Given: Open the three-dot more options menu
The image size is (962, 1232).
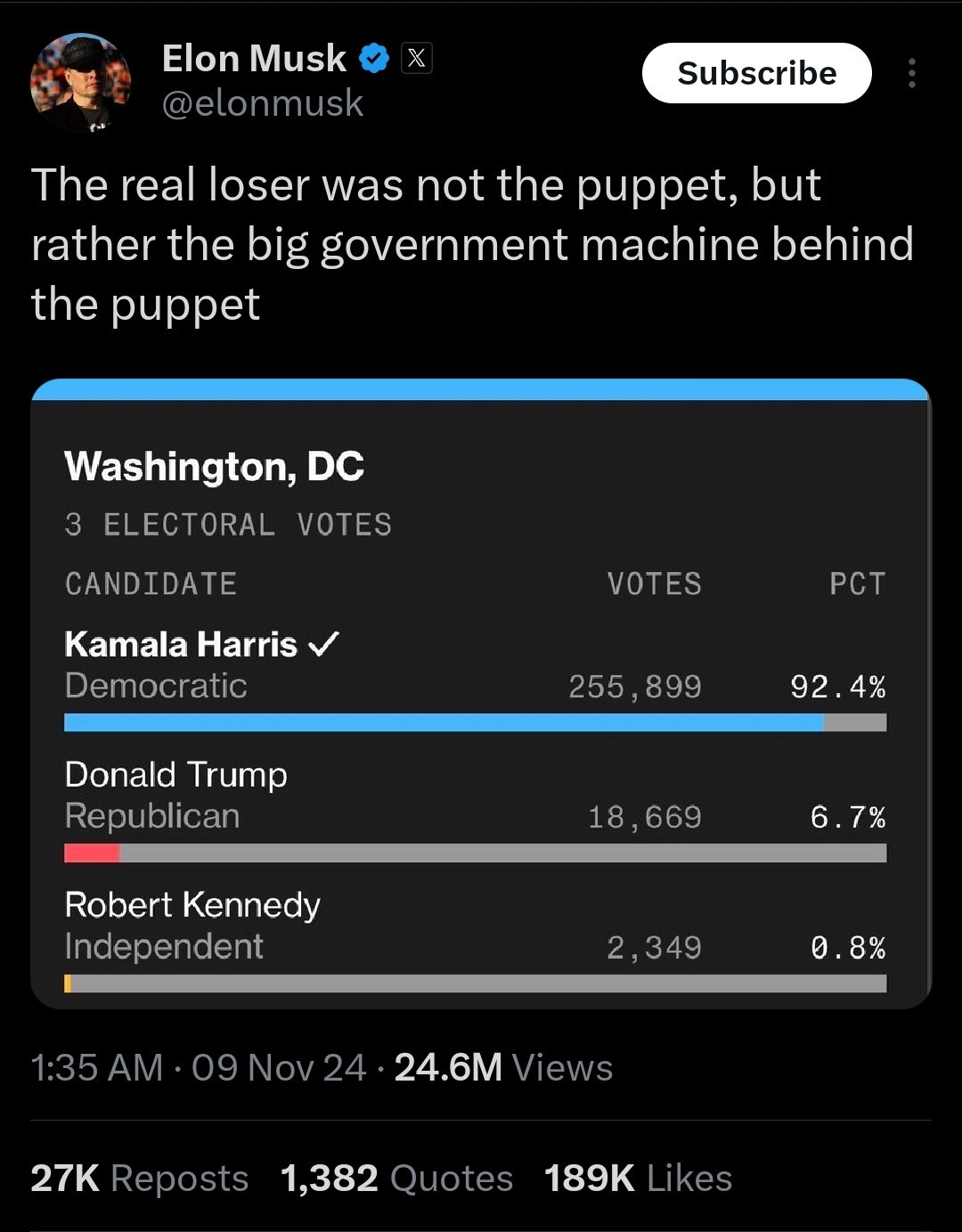Looking at the screenshot, I should pyautogui.click(x=911, y=73).
